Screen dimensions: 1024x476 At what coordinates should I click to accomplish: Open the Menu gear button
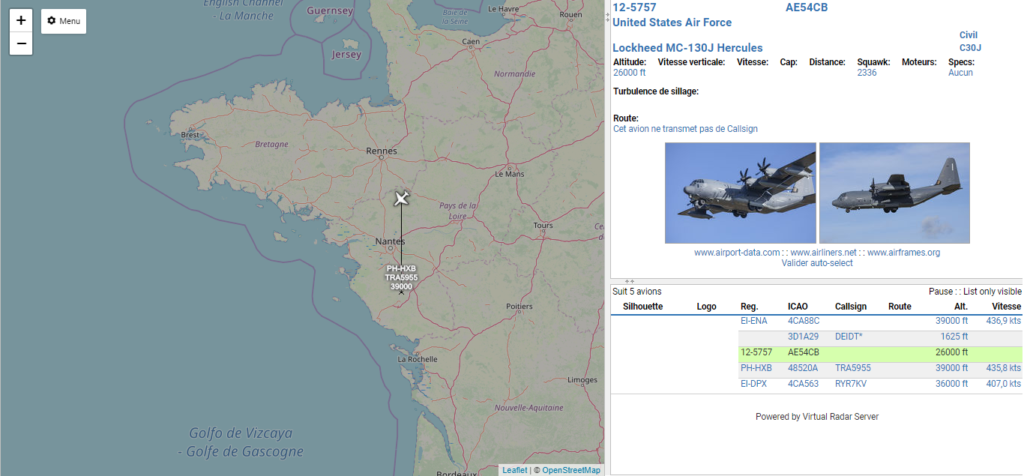click(63, 21)
